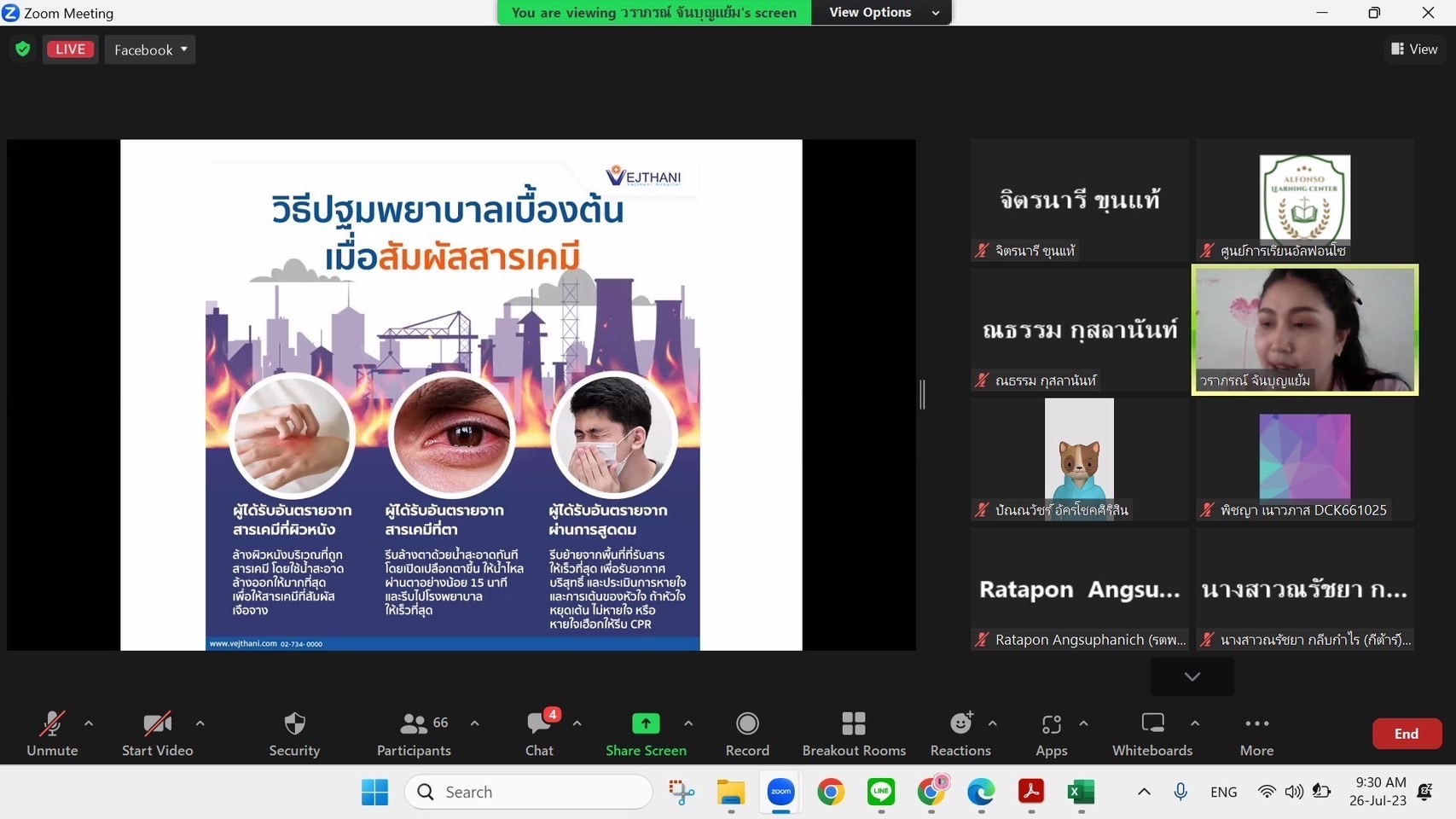
Task: Open the Whiteboards tool
Action: point(1152,734)
